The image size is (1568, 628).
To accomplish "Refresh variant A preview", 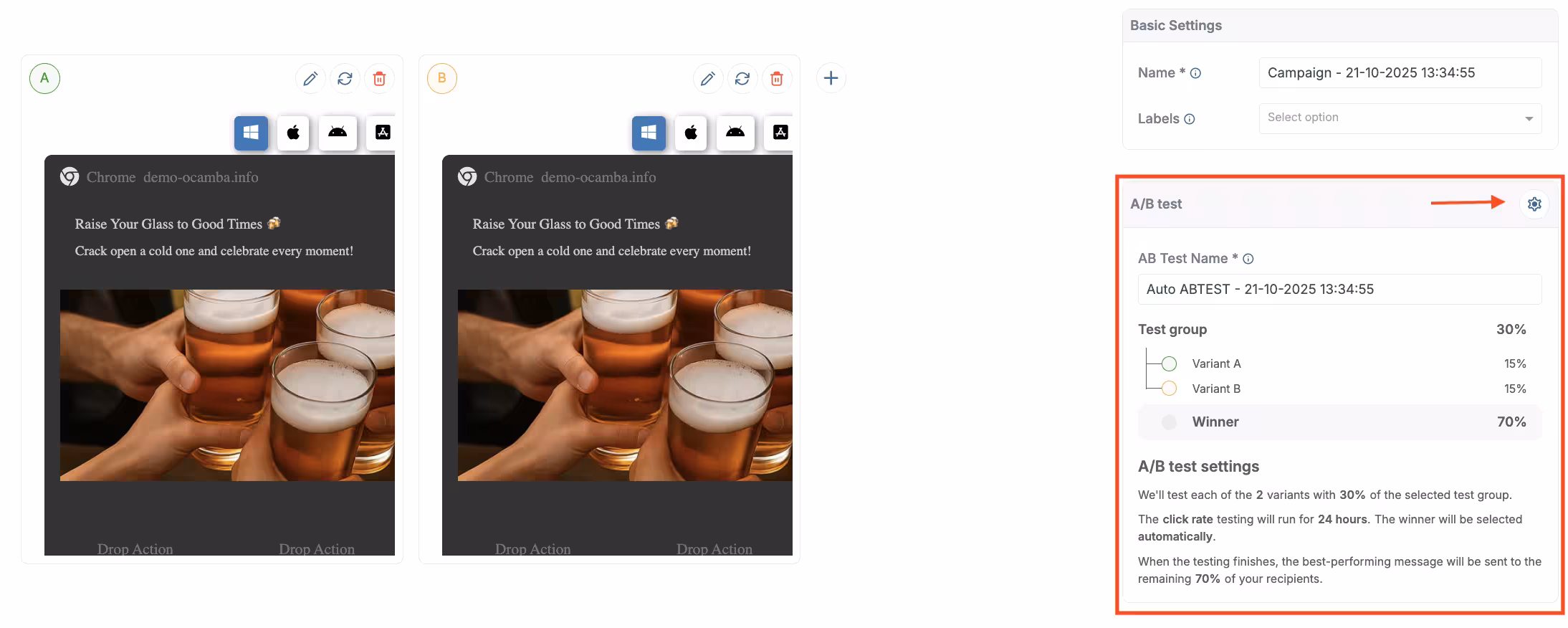I will 345,79.
